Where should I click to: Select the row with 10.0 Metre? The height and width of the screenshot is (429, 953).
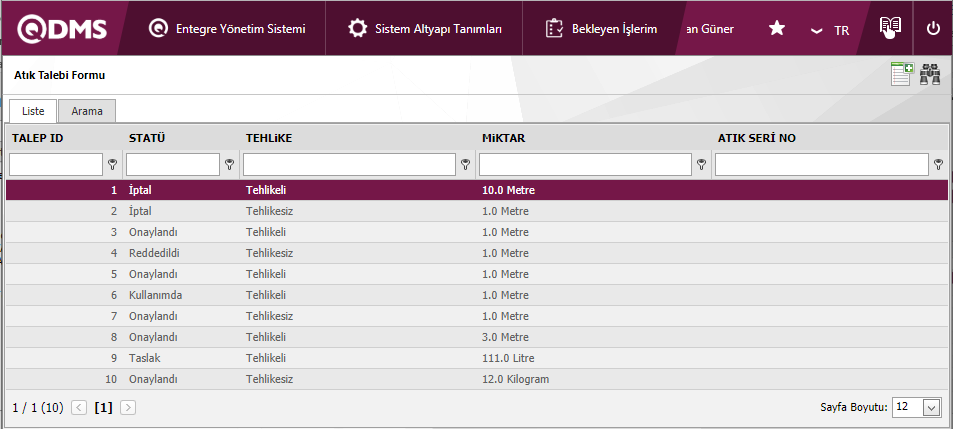pyautogui.click(x=477, y=190)
